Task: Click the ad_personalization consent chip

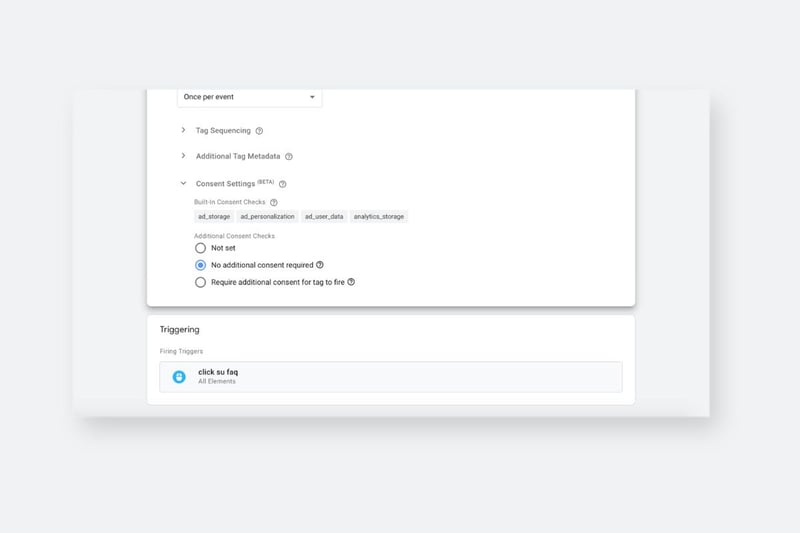Action: 267,217
